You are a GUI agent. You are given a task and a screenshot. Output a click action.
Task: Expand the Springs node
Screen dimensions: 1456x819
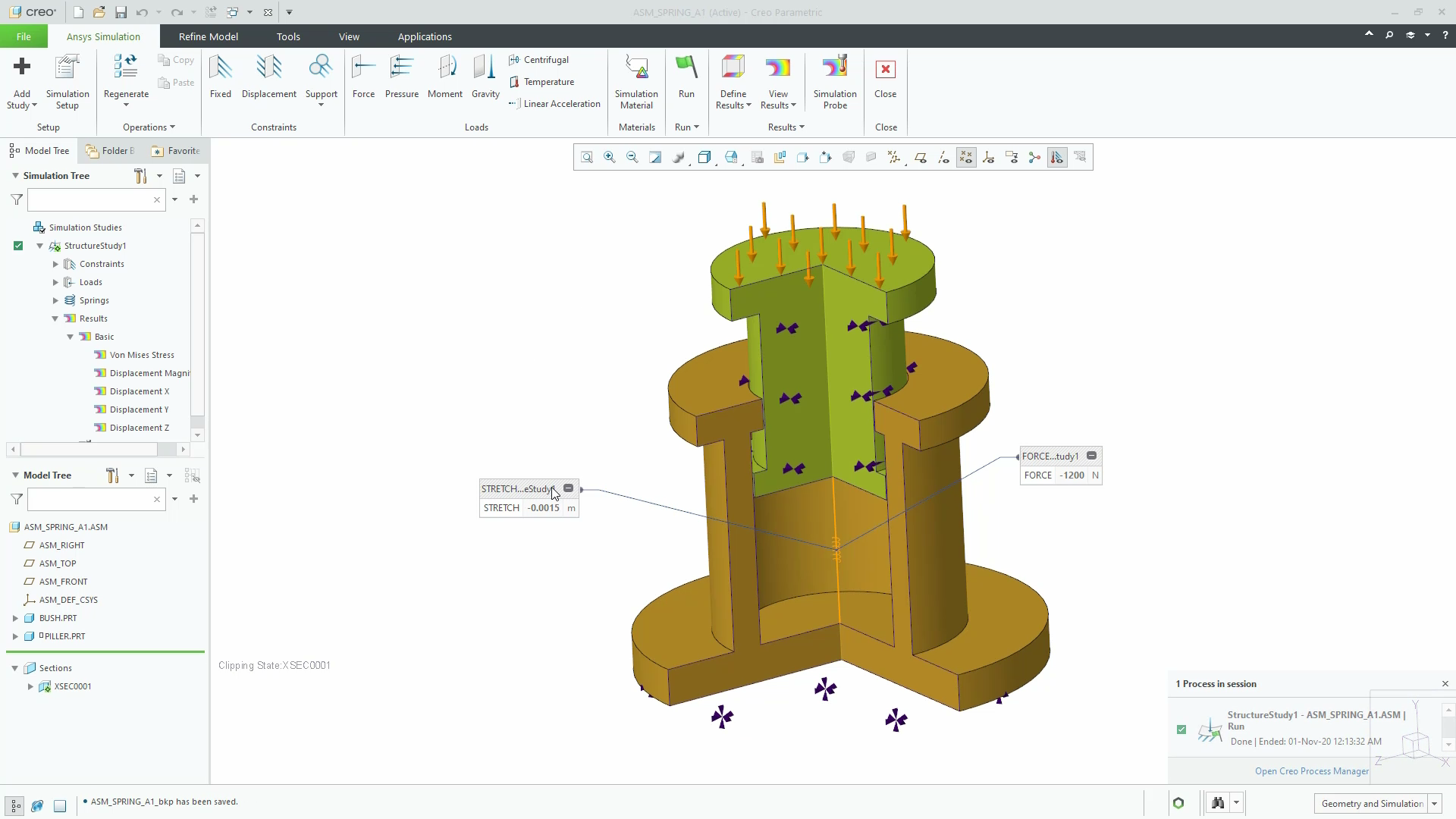(55, 300)
